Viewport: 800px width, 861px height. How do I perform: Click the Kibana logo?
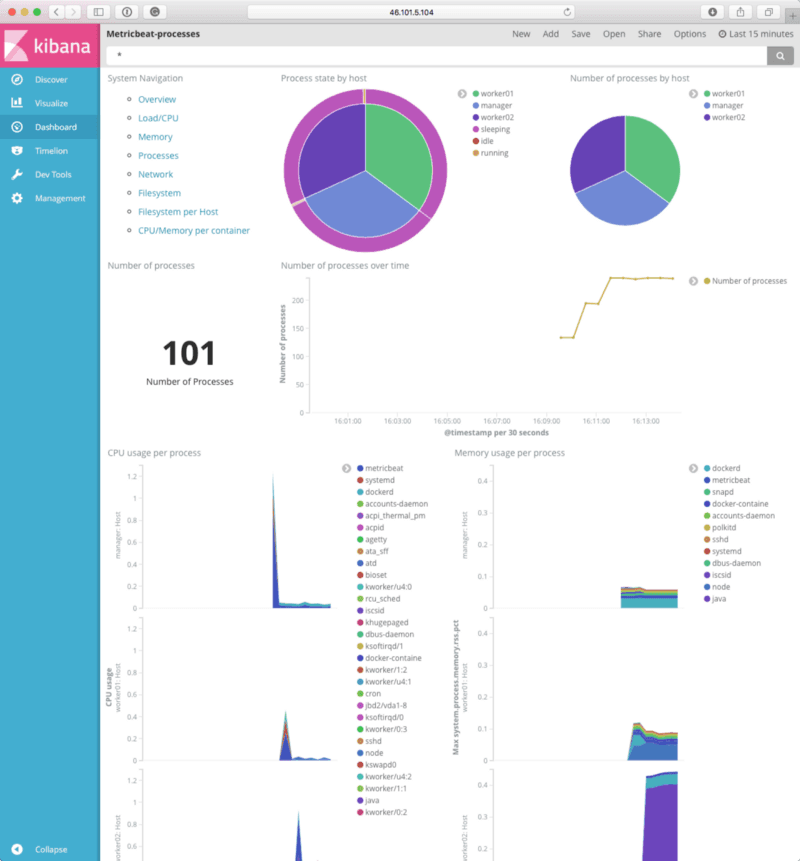point(49,46)
